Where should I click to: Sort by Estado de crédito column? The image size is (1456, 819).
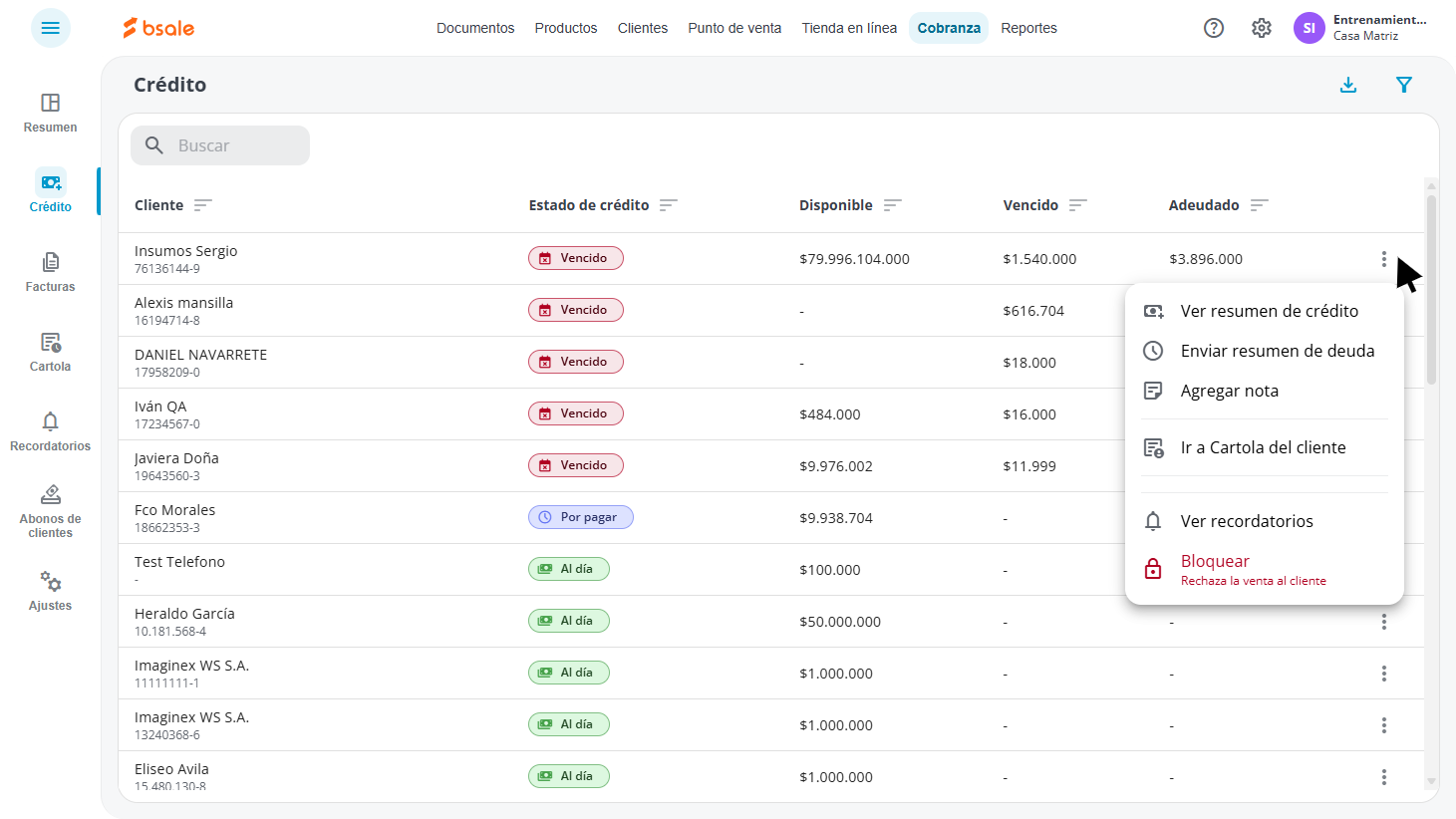pos(669,205)
